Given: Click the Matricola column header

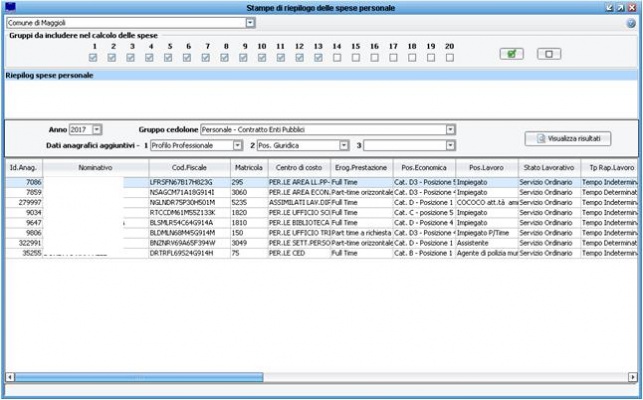Looking at the screenshot, I should pos(247,167).
